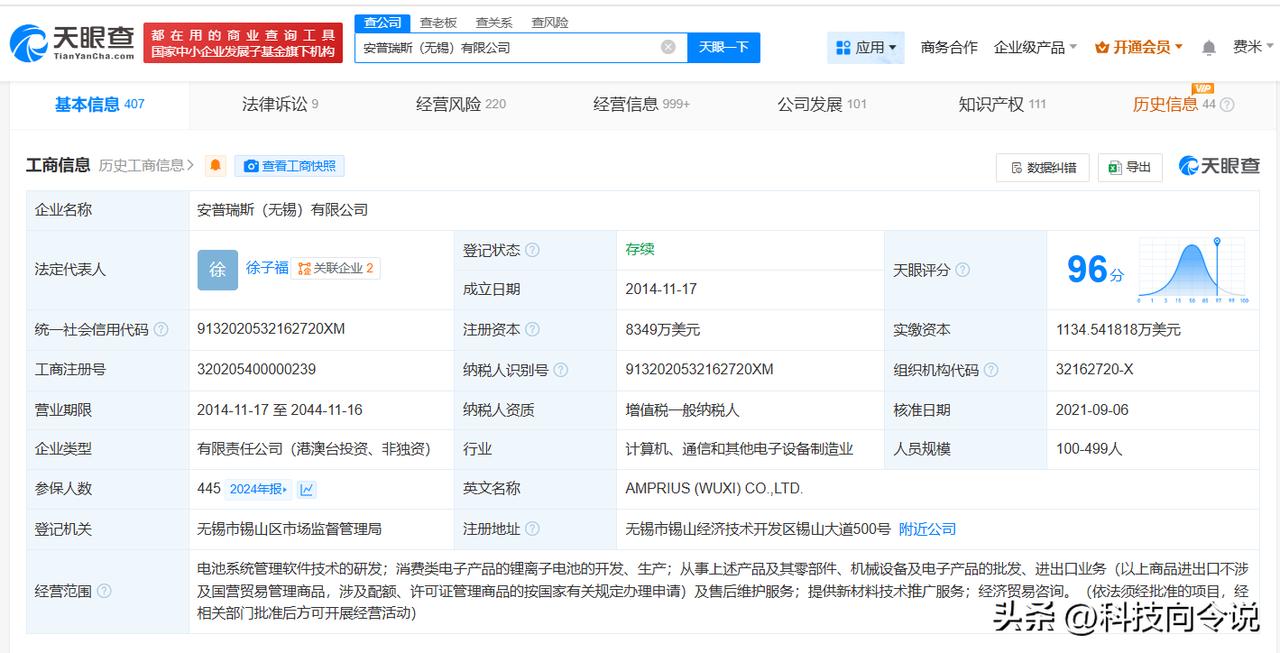Click the 增值税一般纳税人 taxpayer qualification value
1280x653 pixels.
tap(682, 409)
